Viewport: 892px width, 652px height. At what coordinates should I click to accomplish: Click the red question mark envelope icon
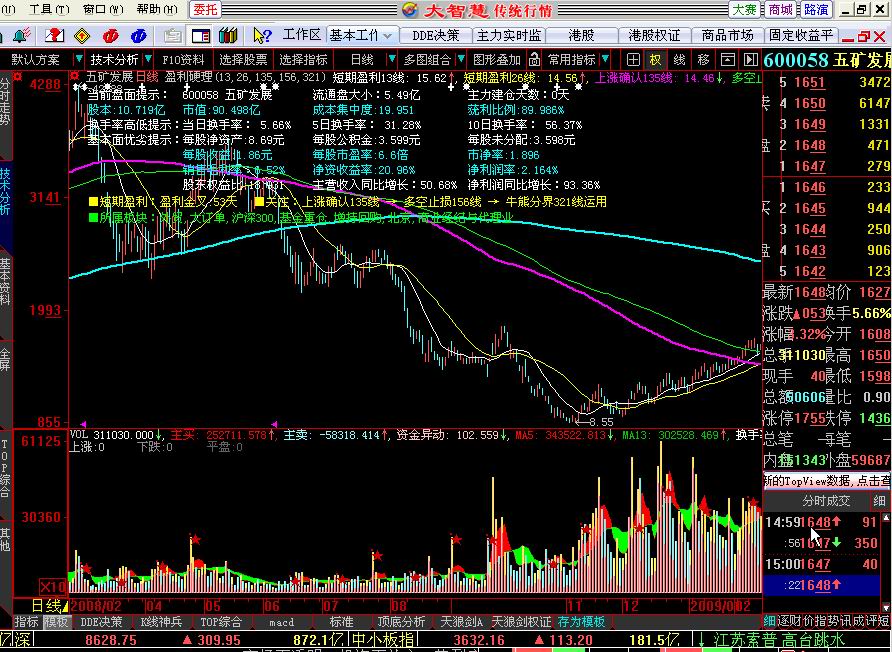point(53,36)
